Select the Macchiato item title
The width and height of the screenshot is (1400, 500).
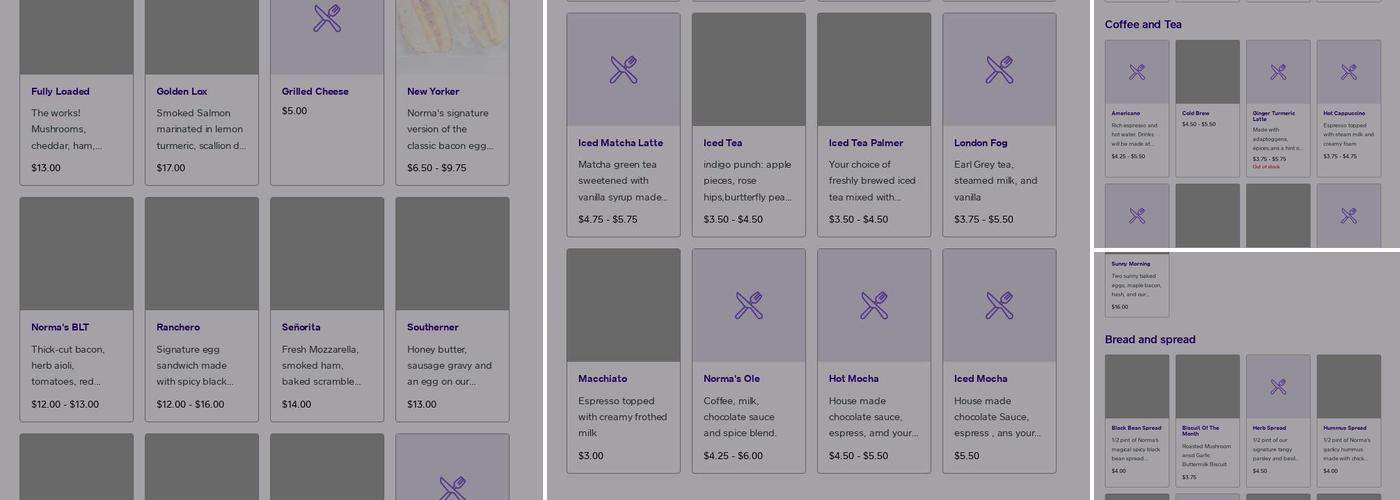[x=603, y=379]
